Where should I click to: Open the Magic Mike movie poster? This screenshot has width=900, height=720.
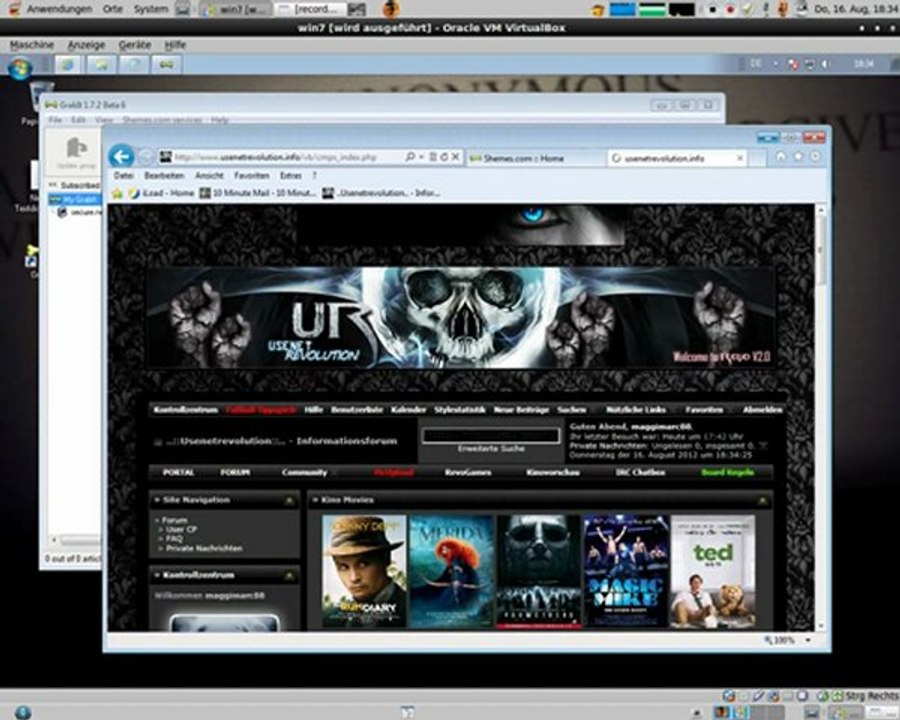626,571
